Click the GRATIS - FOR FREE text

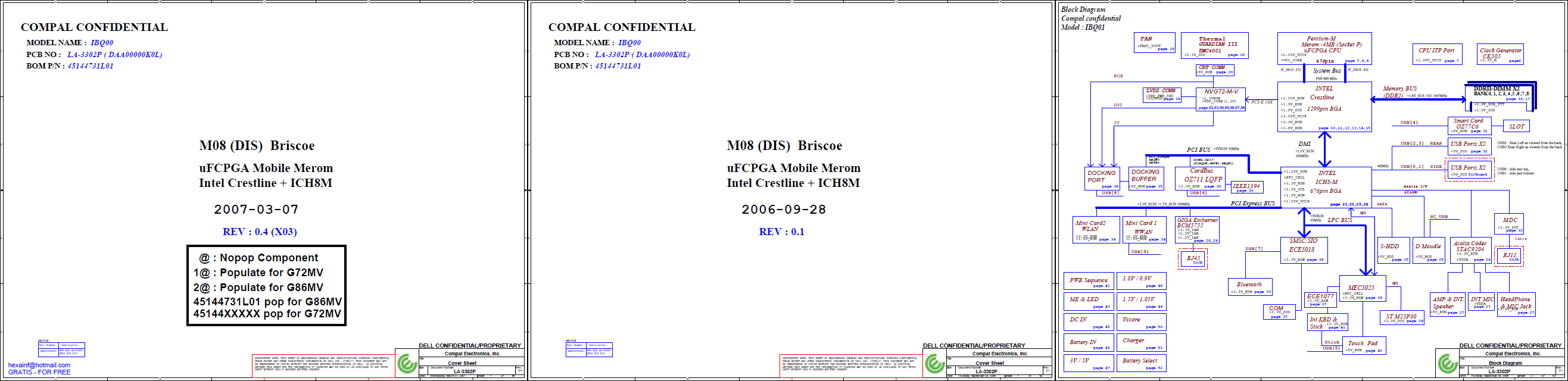(x=39, y=372)
